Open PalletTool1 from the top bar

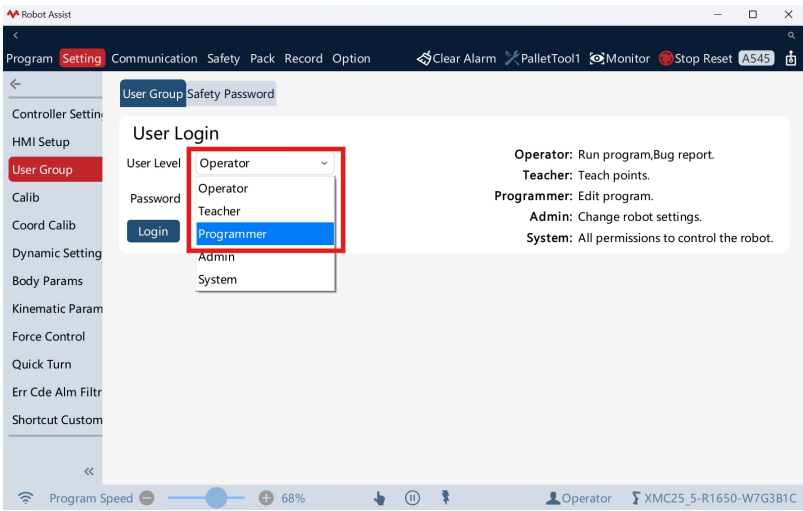click(542, 58)
